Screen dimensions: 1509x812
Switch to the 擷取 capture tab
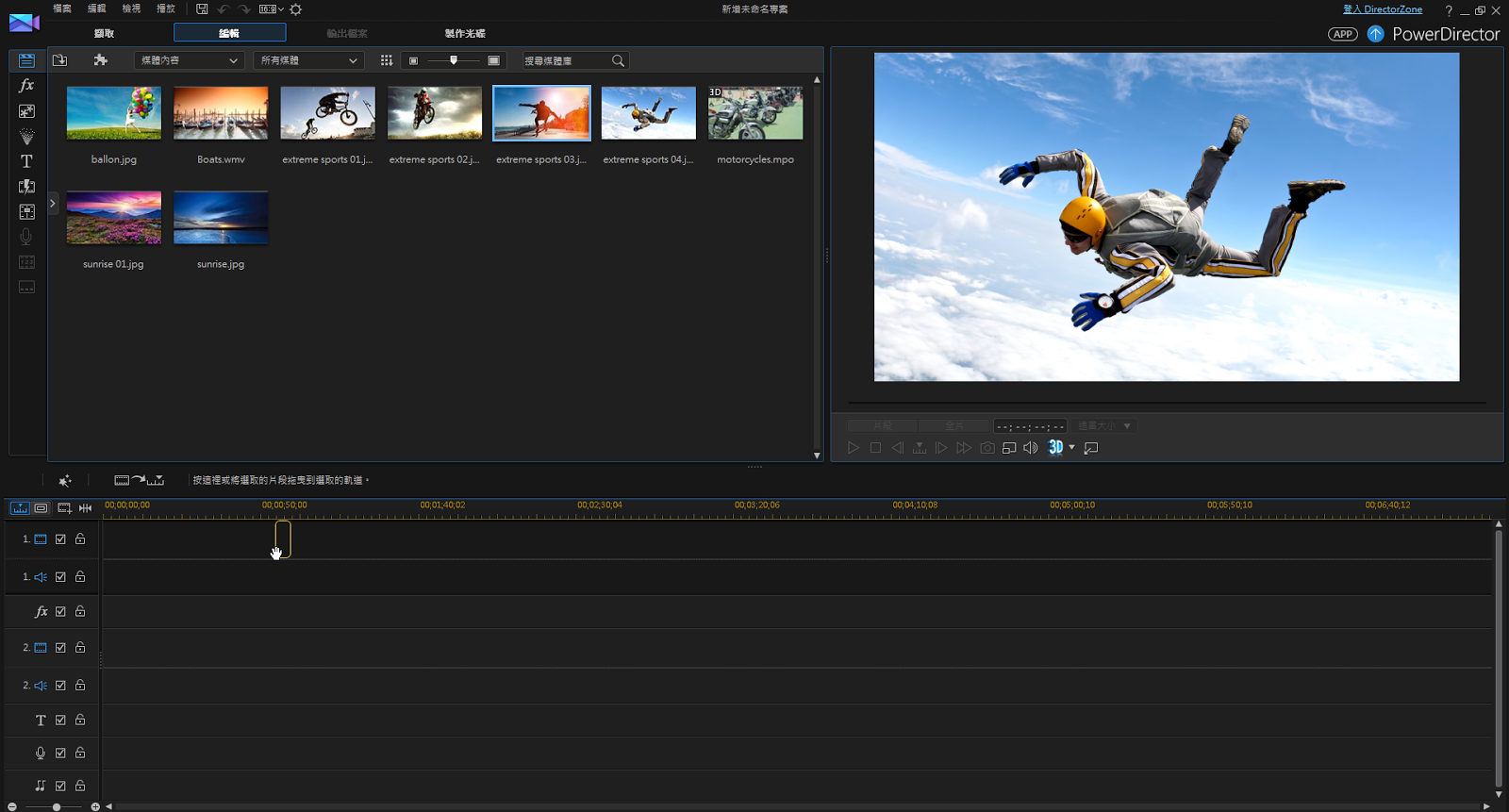click(104, 33)
